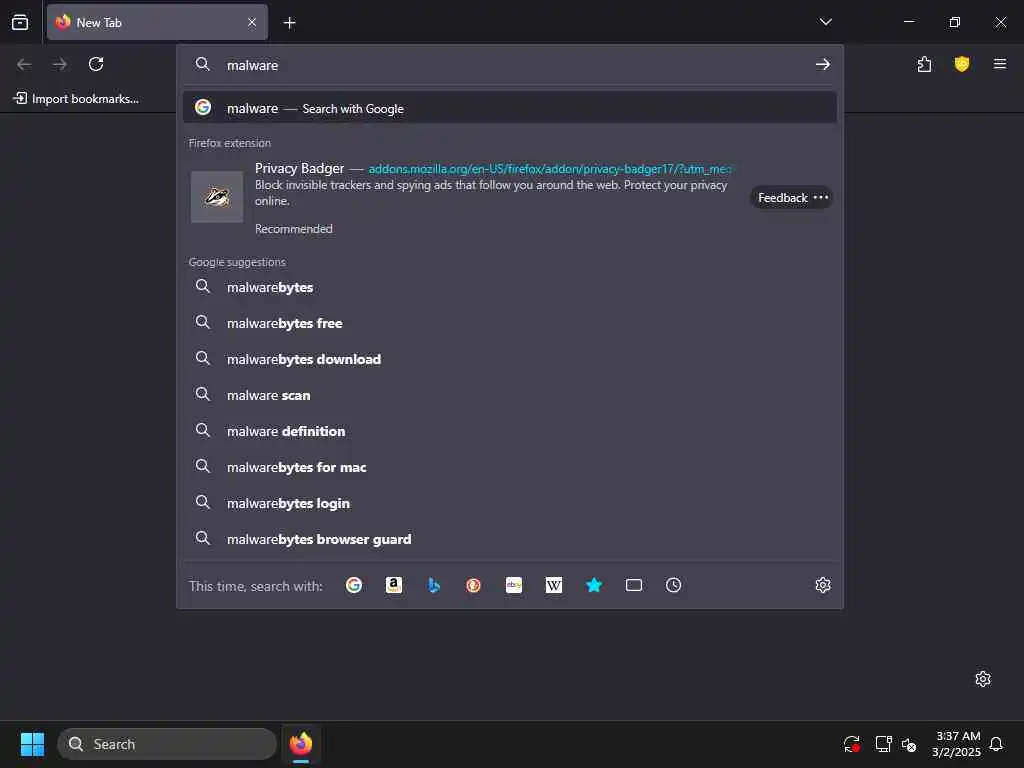Open search settings gear in dropdown
1024x768 pixels.
click(x=823, y=585)
